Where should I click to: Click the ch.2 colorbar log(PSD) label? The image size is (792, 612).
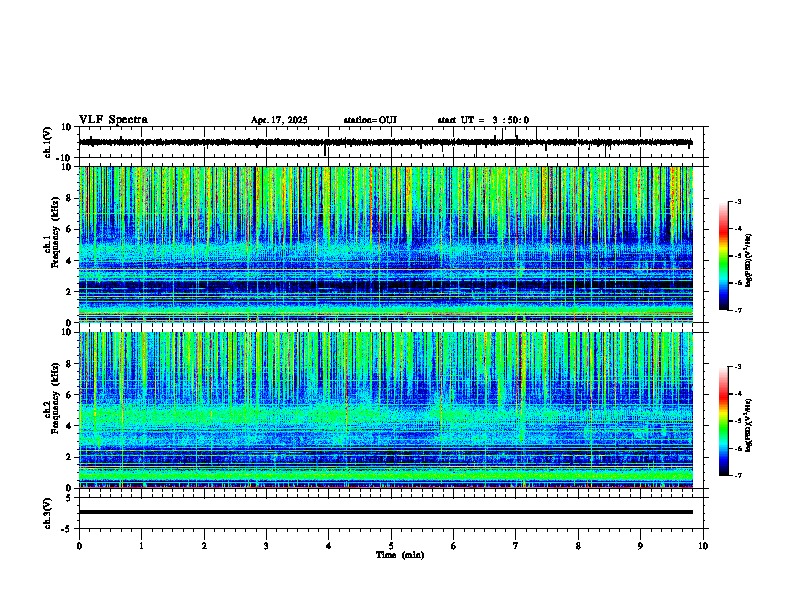(x=749, y=425)
